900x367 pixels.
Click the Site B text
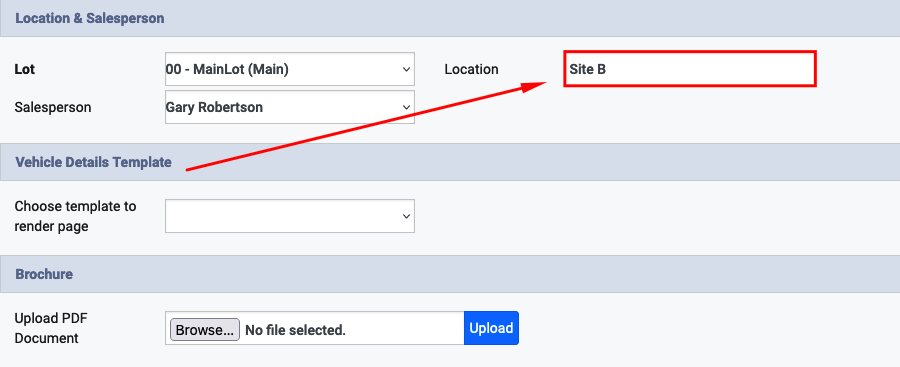pos(587,69)
